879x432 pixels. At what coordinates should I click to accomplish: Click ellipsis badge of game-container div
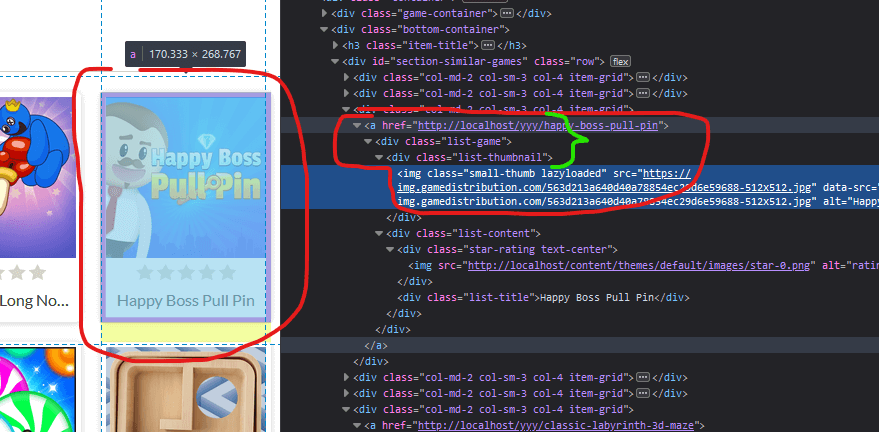tap(507, 13)
